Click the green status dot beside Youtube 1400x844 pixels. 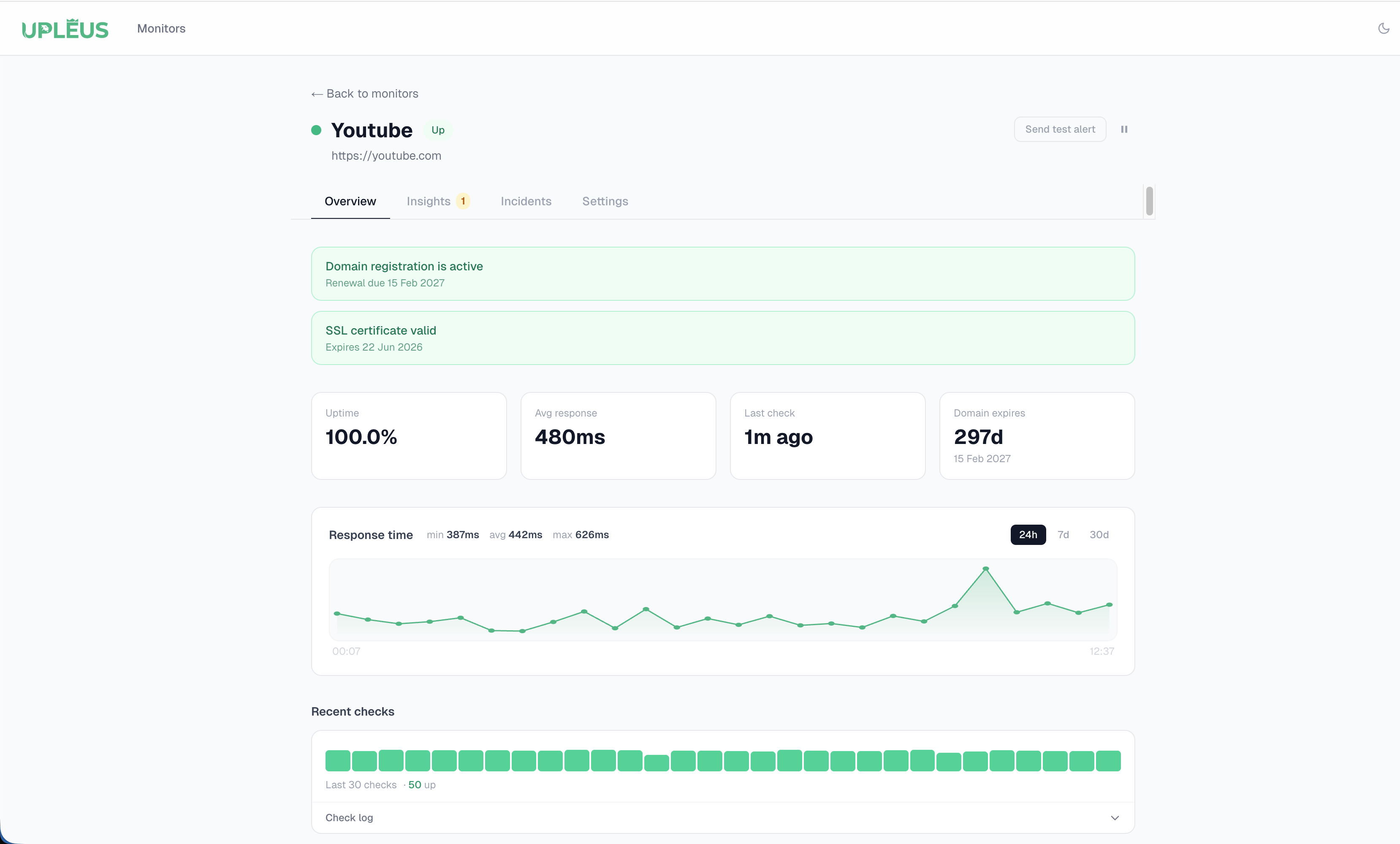pos(317,130)
